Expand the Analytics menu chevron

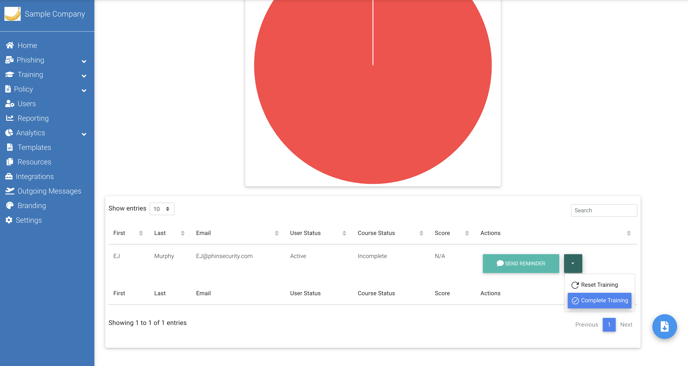tap(84, 134)
